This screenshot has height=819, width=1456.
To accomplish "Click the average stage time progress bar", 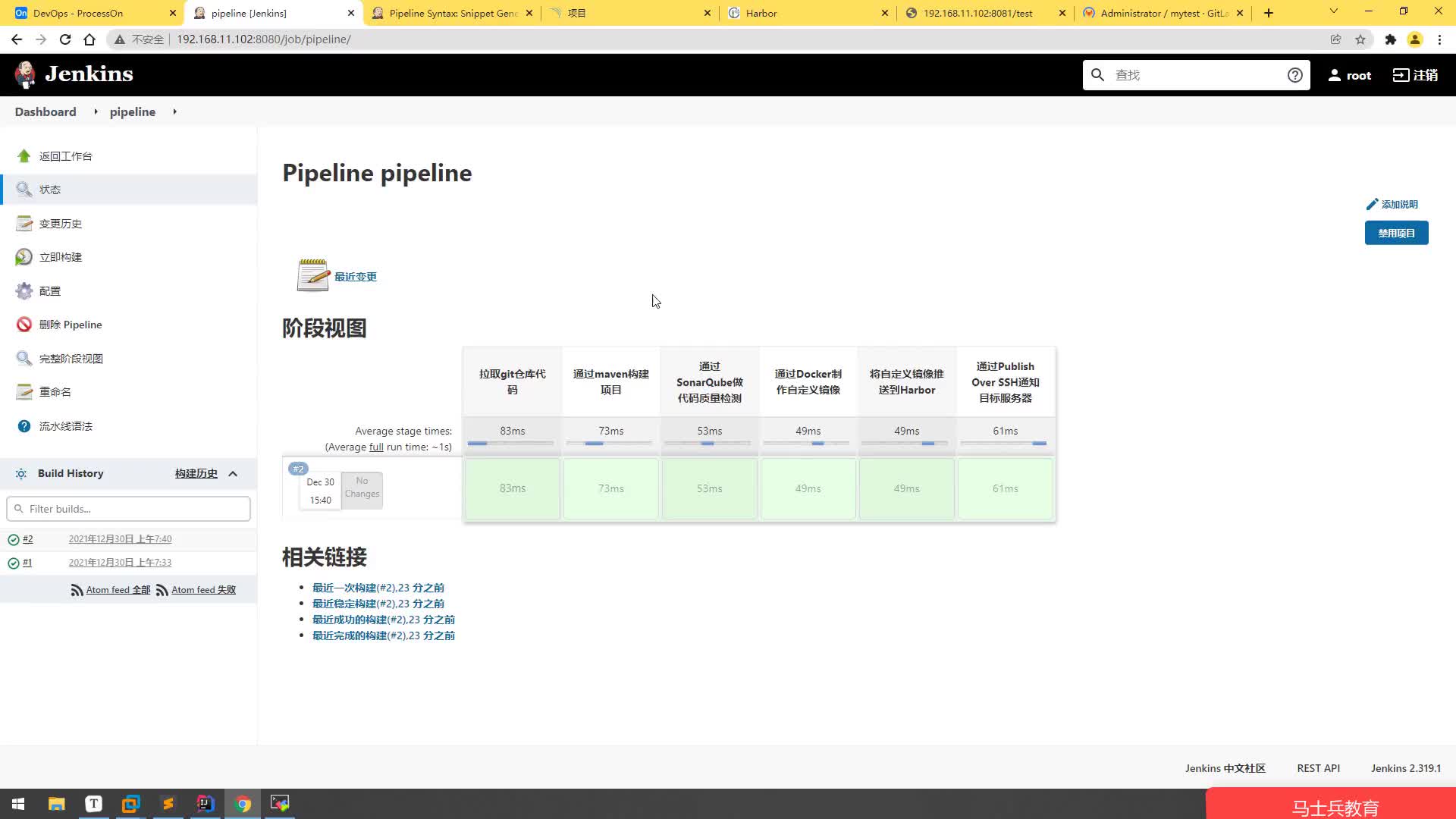I will (512, 442).
